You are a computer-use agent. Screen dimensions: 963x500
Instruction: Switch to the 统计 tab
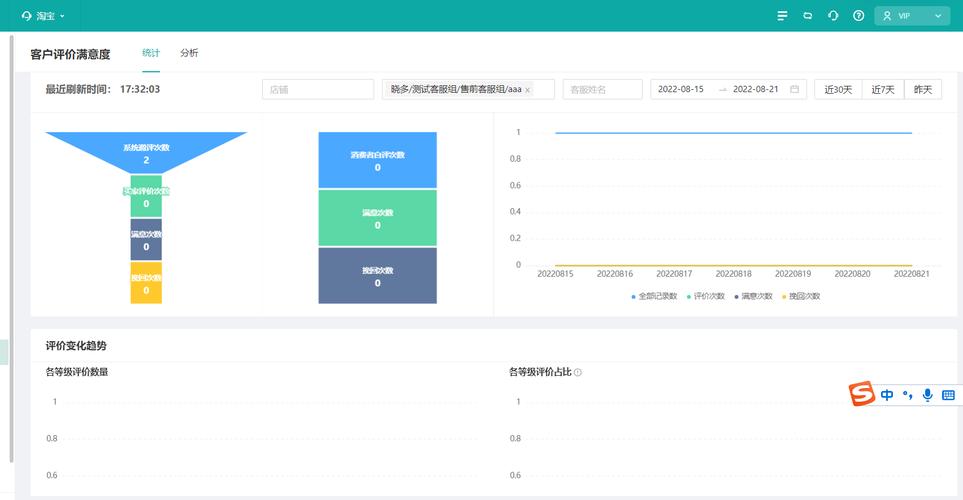[150, 53]
